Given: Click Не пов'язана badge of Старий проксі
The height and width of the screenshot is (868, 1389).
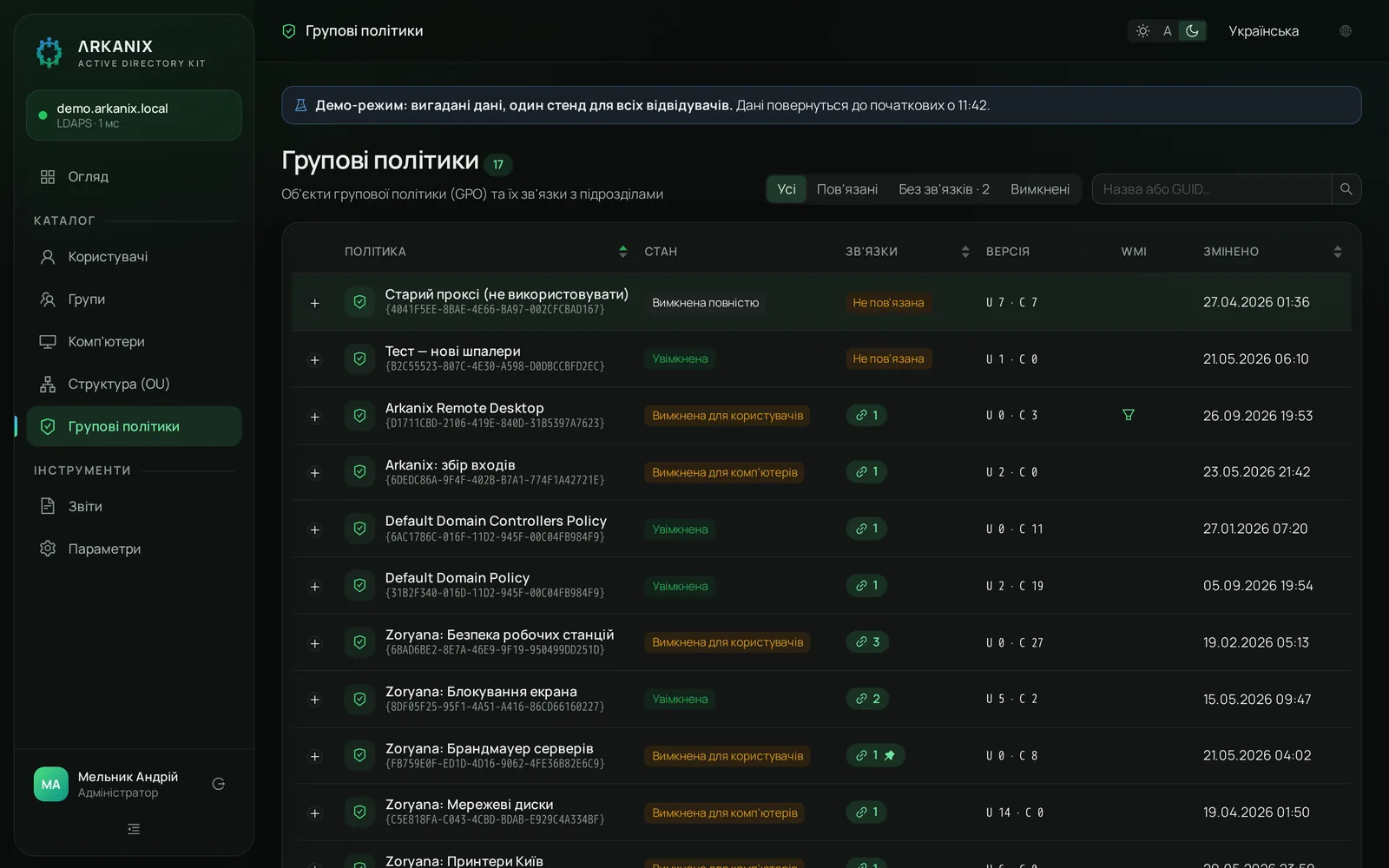Looking at the screenshot, I should pos(888,303).
